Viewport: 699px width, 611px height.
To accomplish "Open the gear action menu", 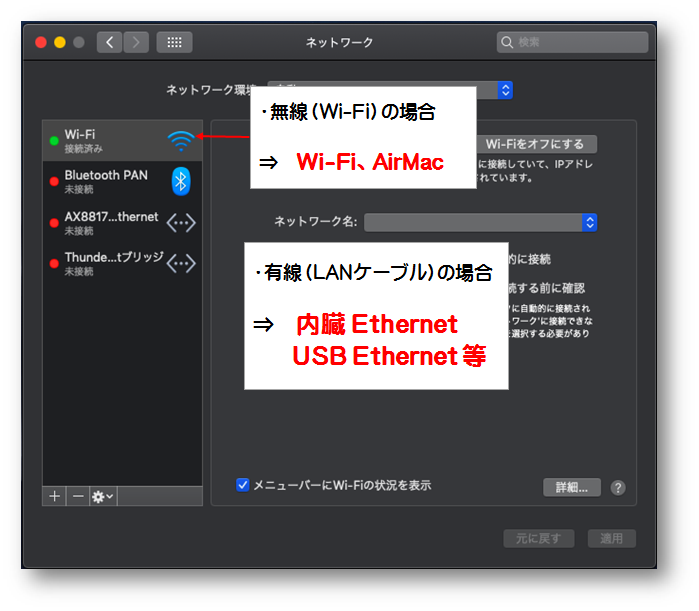I will (103, 496).
